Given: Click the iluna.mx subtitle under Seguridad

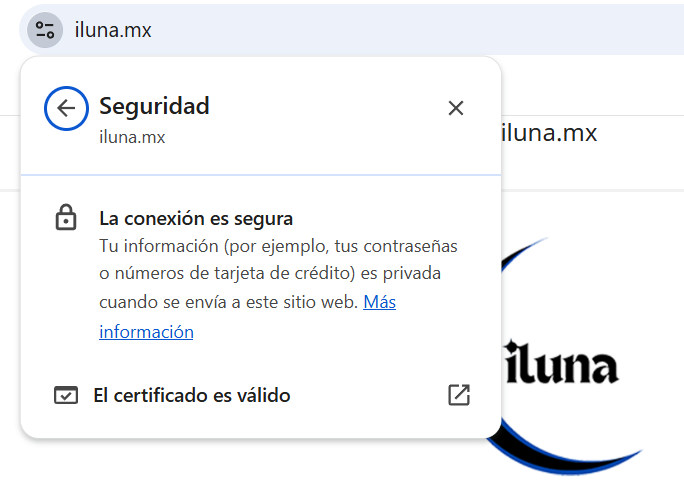Looking at the screenshot, I should 132,137.
